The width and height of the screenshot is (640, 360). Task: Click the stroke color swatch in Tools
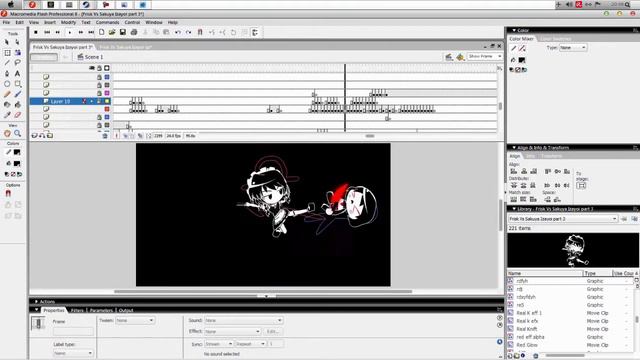(x=17, y=152)
